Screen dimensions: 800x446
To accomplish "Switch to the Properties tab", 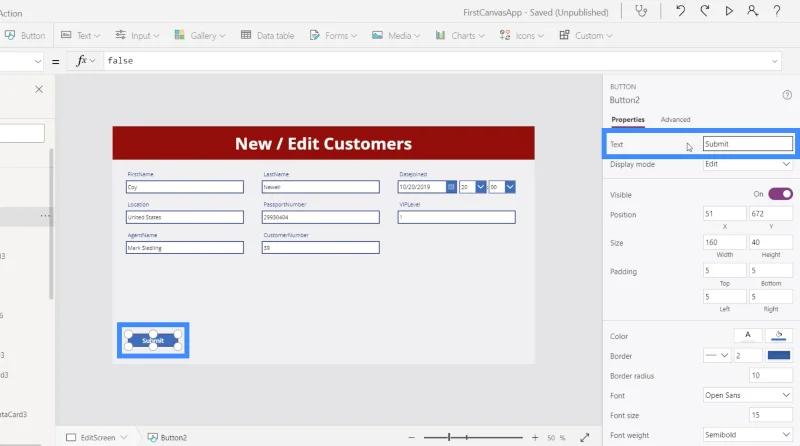I will 628,119.
